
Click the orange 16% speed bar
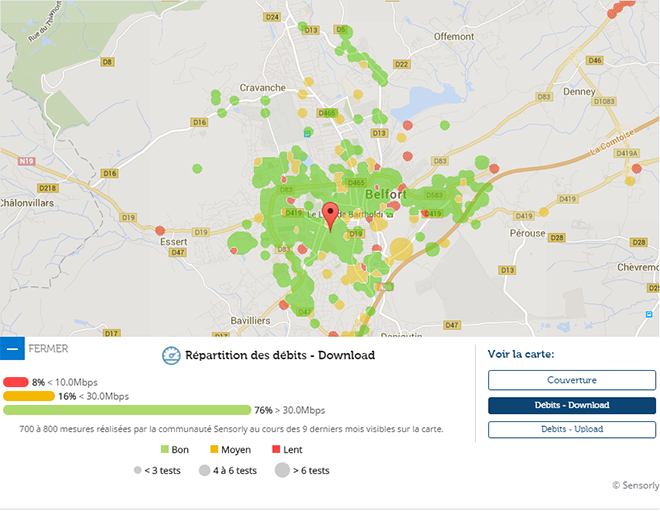click(x=29, y=396)
